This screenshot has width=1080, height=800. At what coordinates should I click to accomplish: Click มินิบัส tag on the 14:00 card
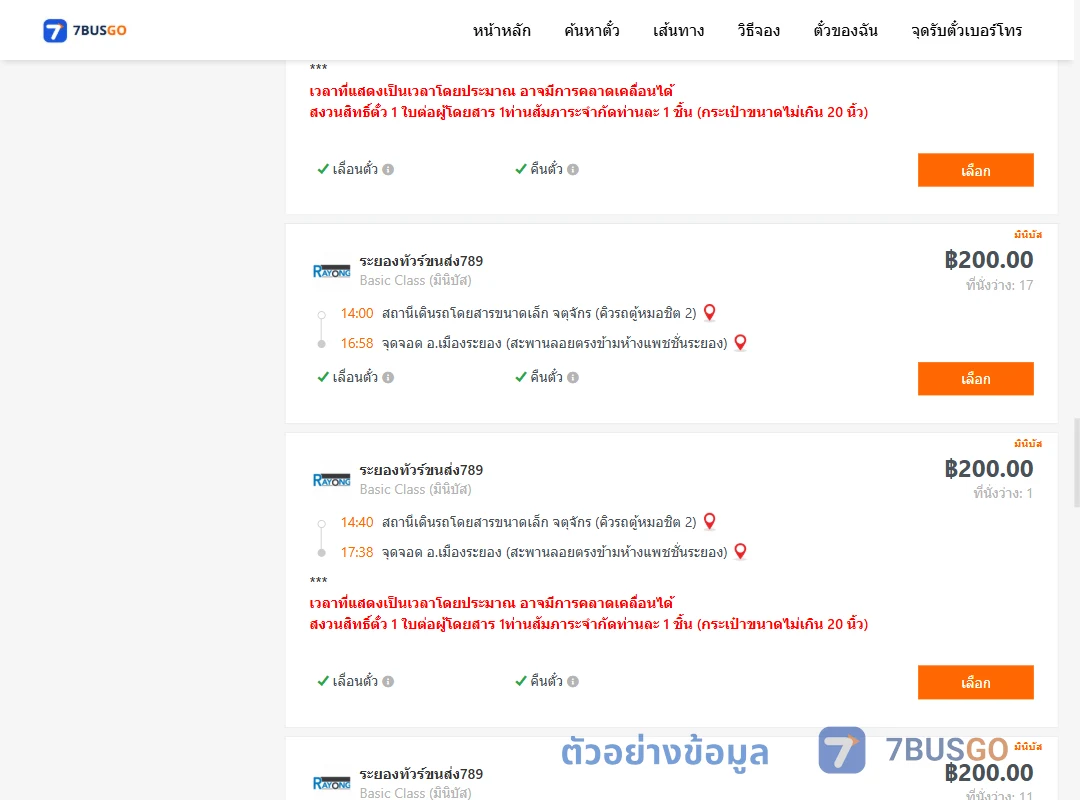point(1028,234)
